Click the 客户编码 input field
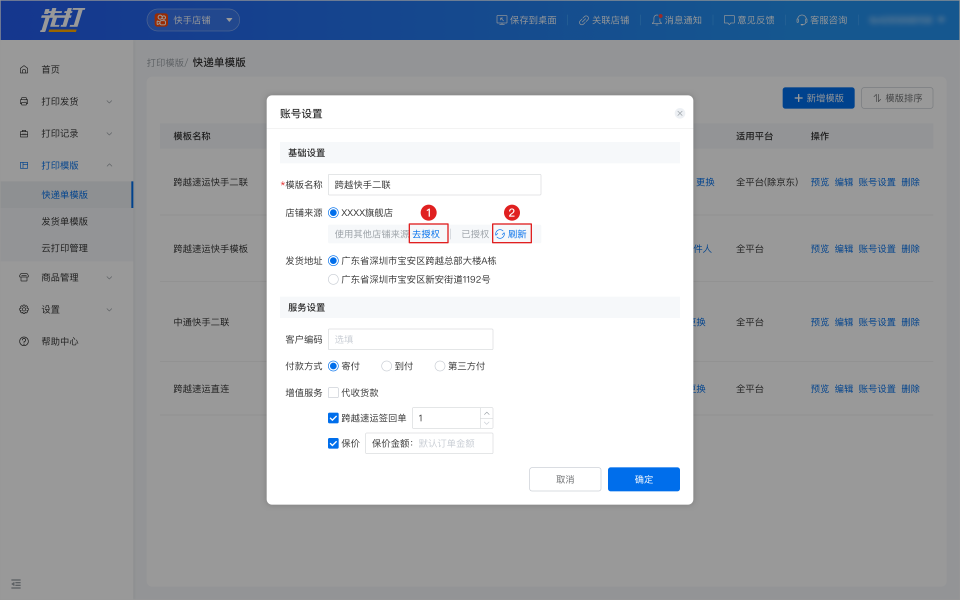 tap(410, 339)
